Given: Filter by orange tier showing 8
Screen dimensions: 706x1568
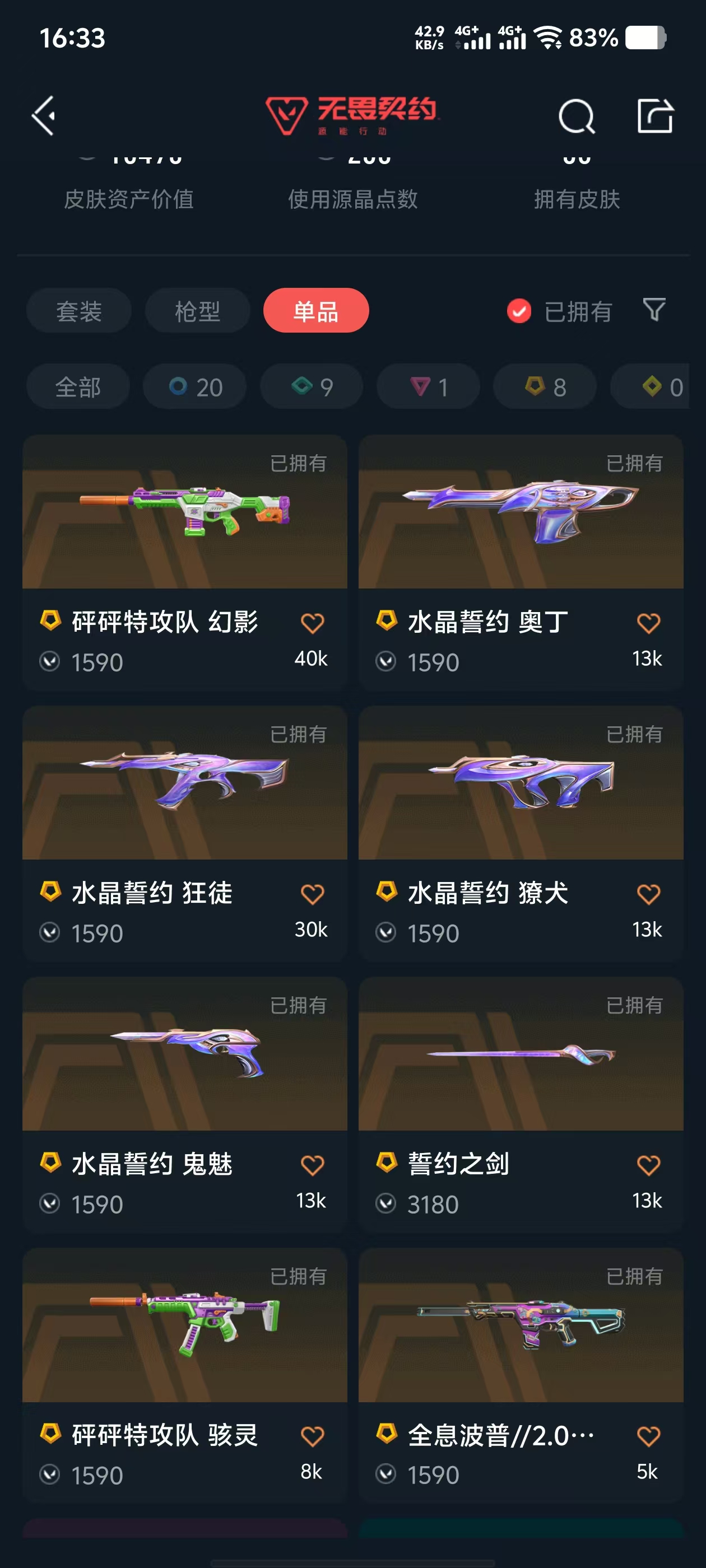Looking at the screenshot, I should pyautogui.click(x=545, y=386).
